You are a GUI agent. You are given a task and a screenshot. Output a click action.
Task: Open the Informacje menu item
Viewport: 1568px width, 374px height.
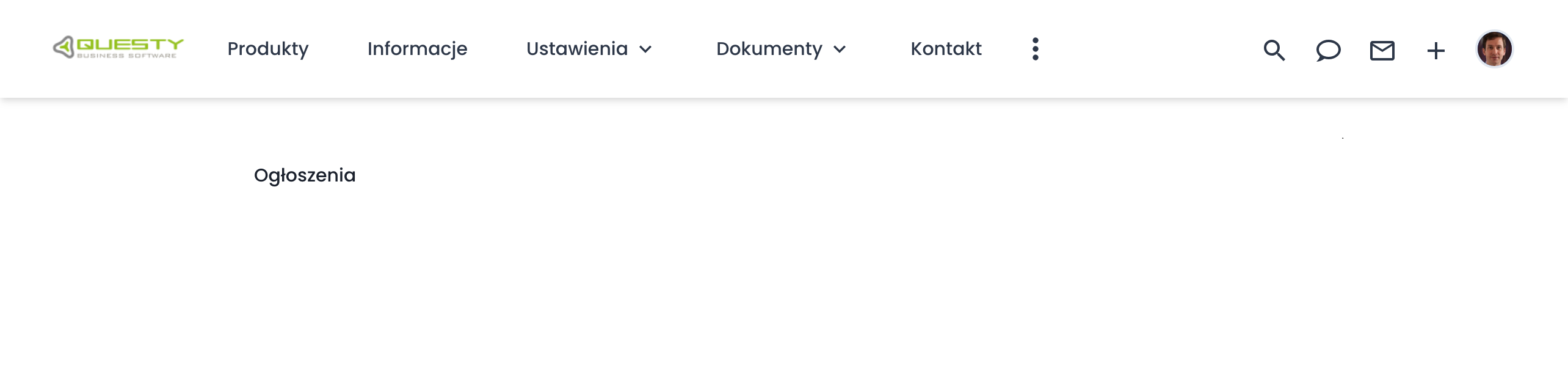pyautogui.click(x=417, y=49)
